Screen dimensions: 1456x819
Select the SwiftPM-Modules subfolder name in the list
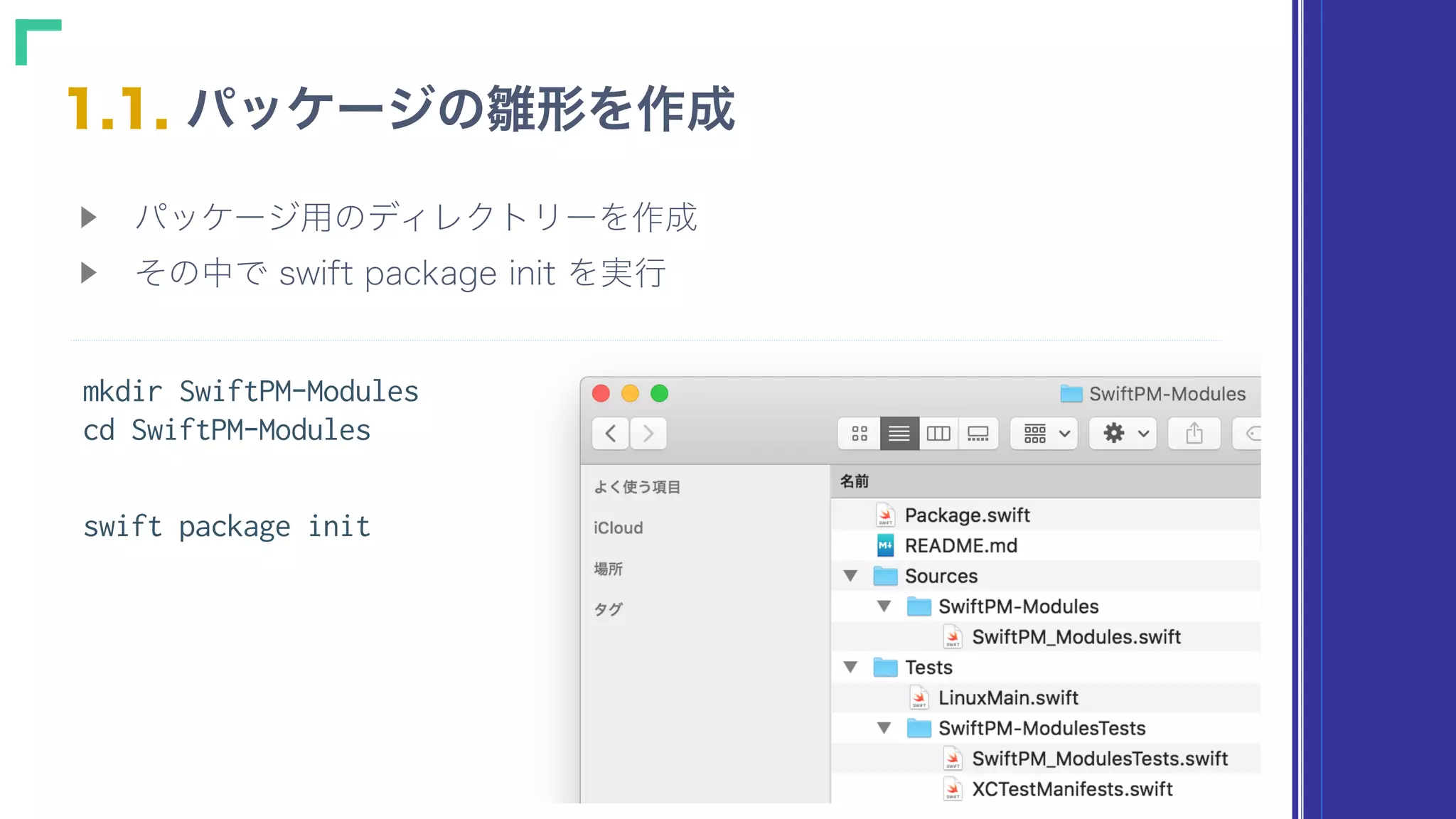(x=1019, y=606)
